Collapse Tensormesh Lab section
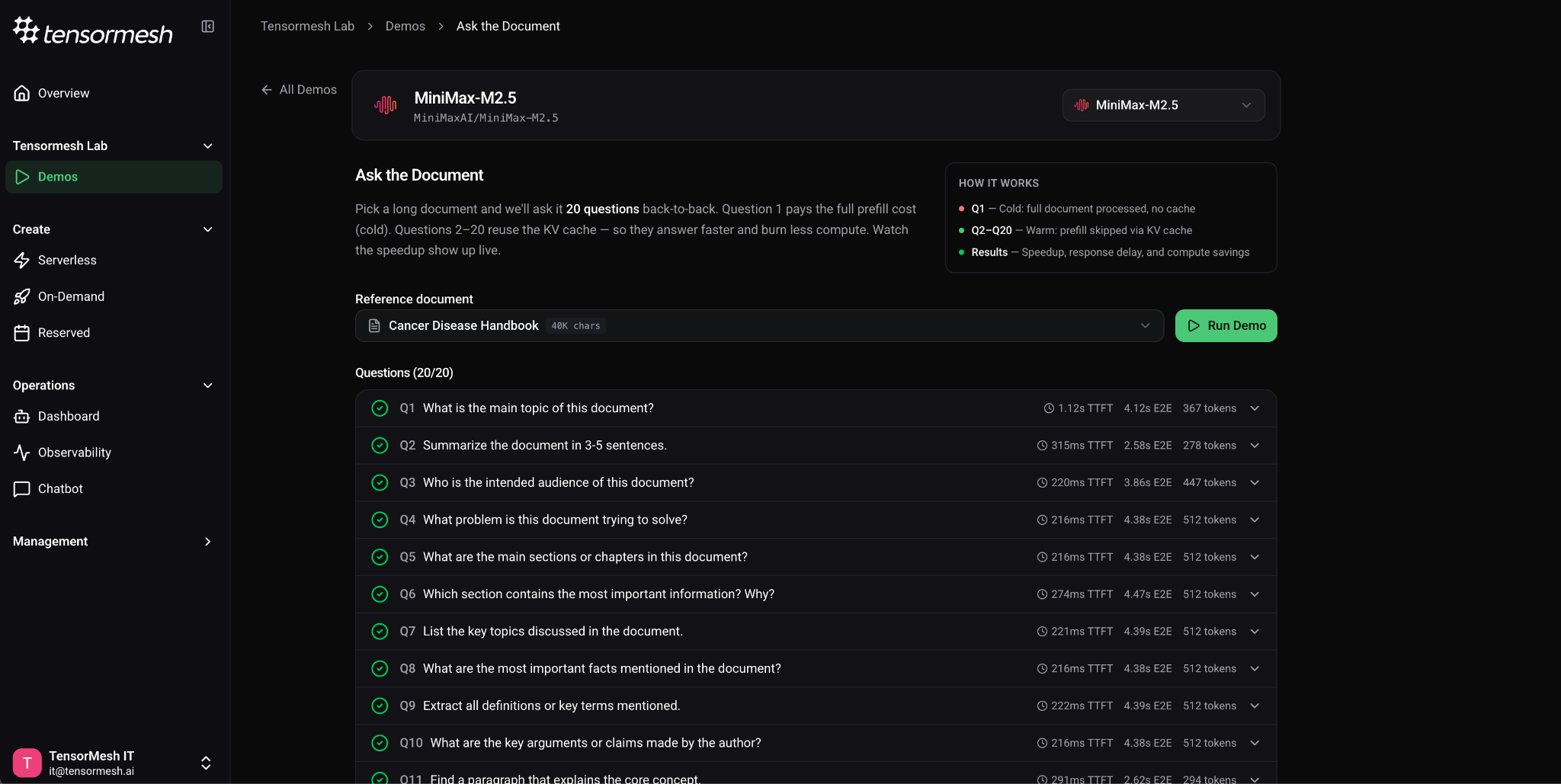This screenshot has height=784, width=1561. 207,146
